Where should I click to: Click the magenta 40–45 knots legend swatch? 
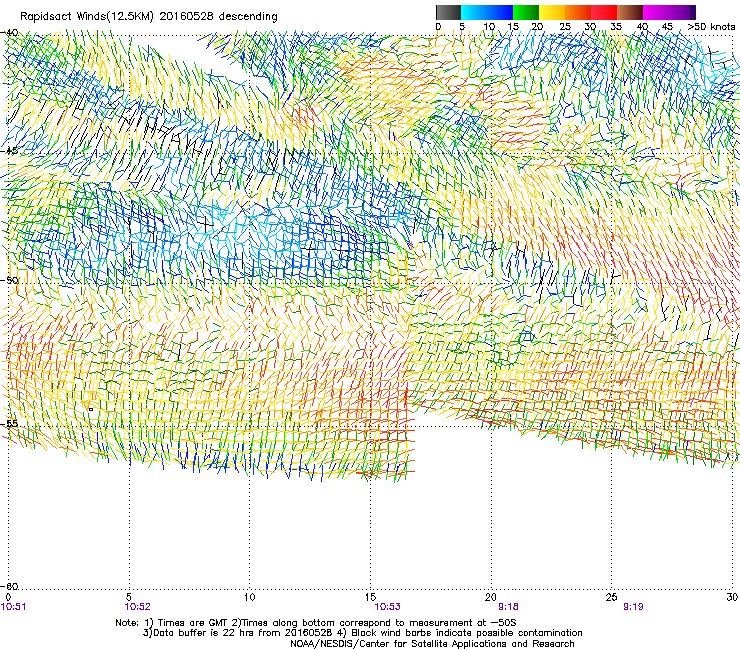[656, 12]
